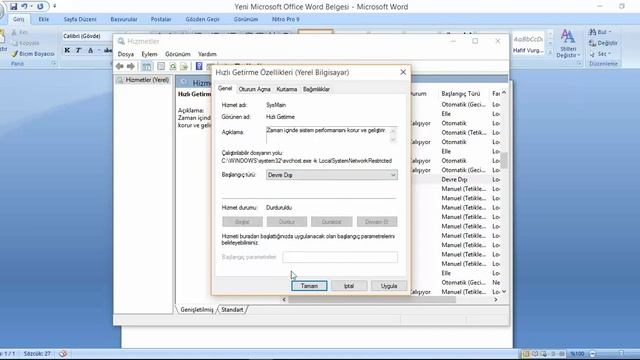
Task: Click the blue Help icon in Hizmetler toolbar
Action: coord(199,66)
